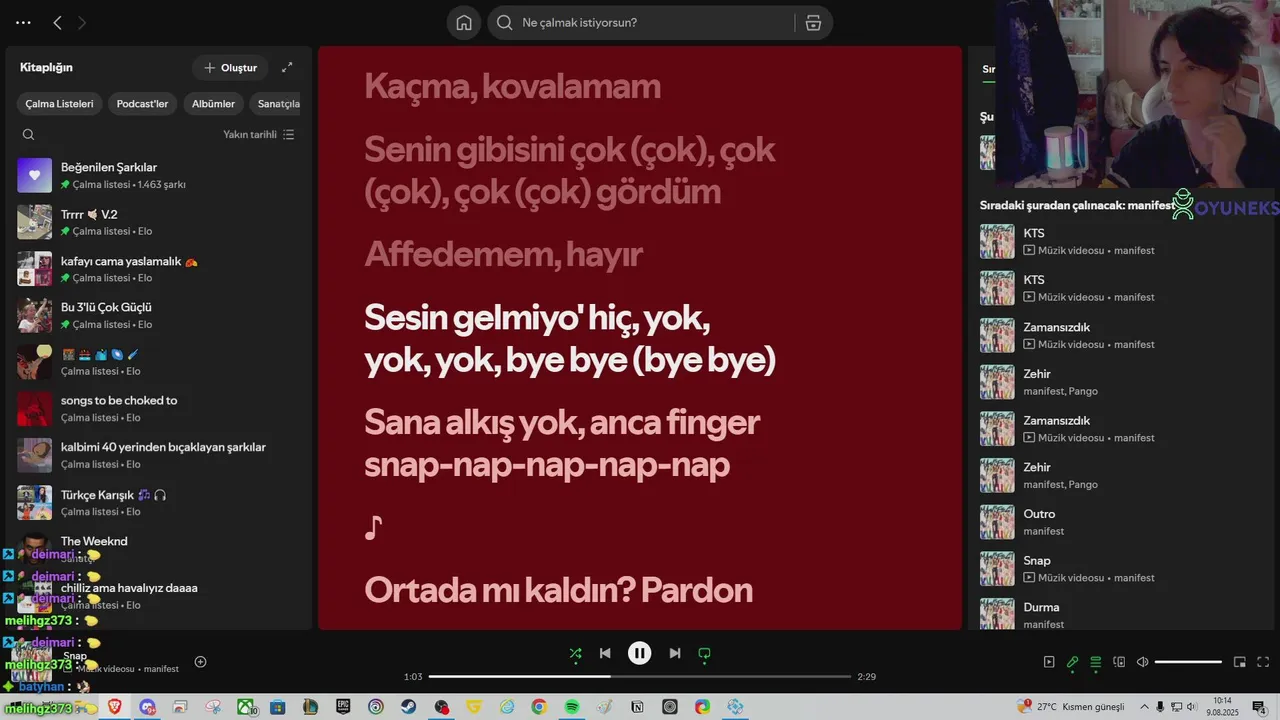Open songs to be choked to playlist
The width and height of the screenshot is (1280, 720).
(160, 408)
